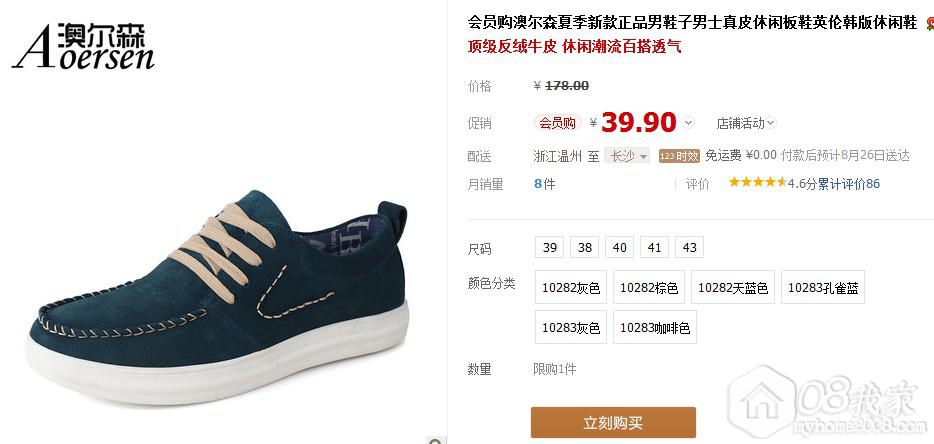Open the 累计评价86 reviews link
The height and width of the screenshot is (444, 934).
(848, 184)
